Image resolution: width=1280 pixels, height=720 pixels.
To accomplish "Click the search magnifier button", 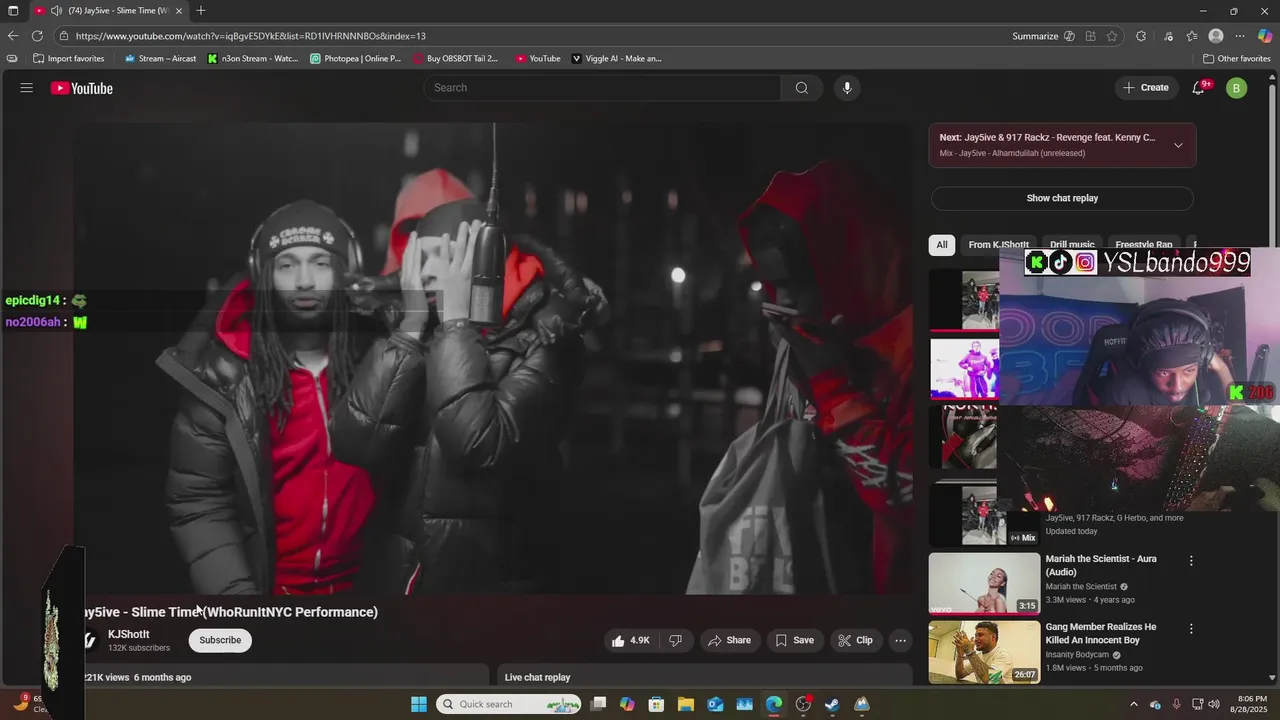I will click(x=801, y=88).
